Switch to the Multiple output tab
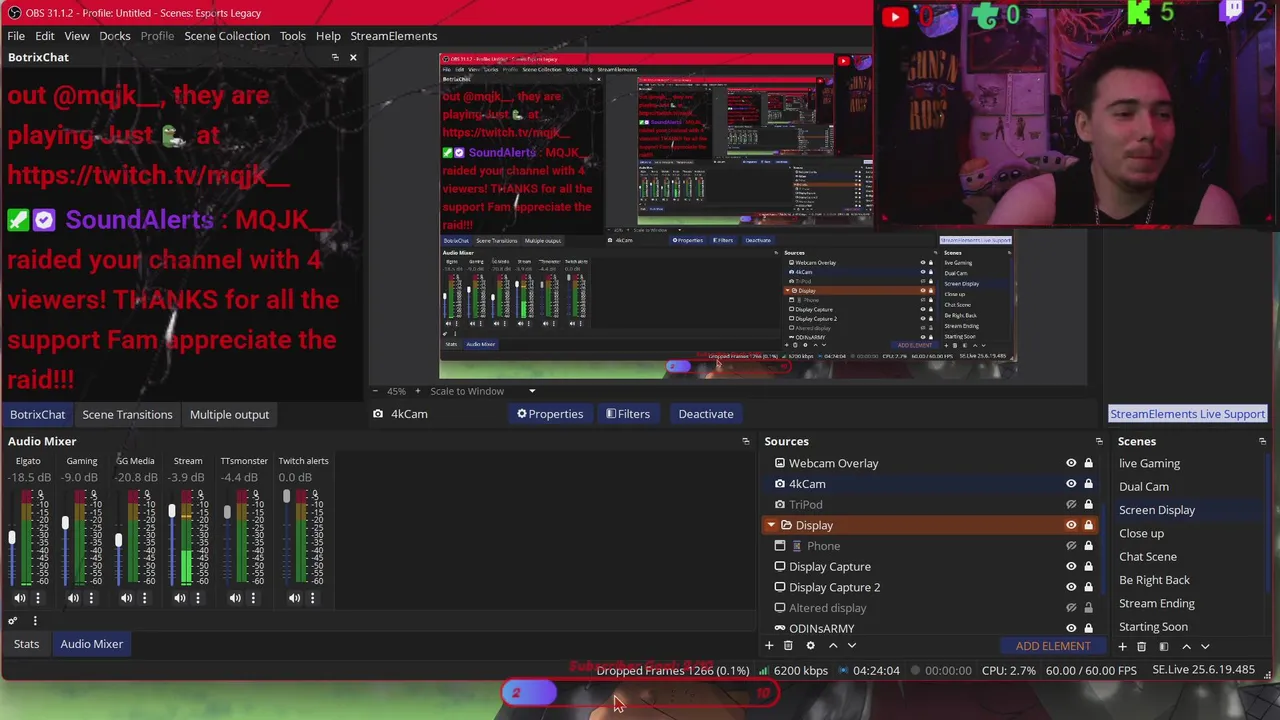 pyautogui.click(x=229, y=414)
